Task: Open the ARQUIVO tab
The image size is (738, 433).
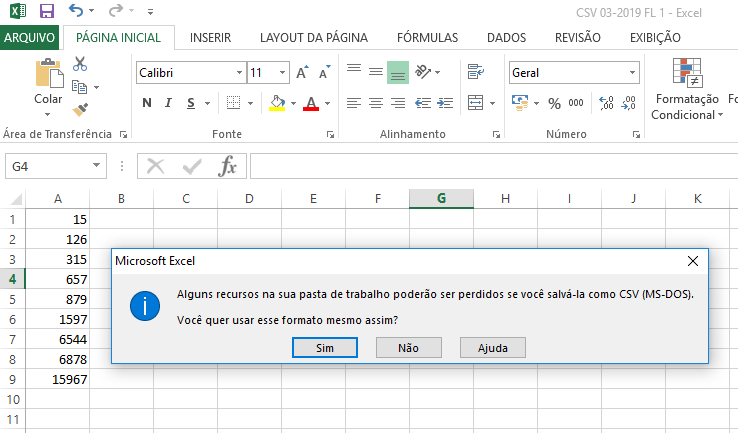Action: 29,37
